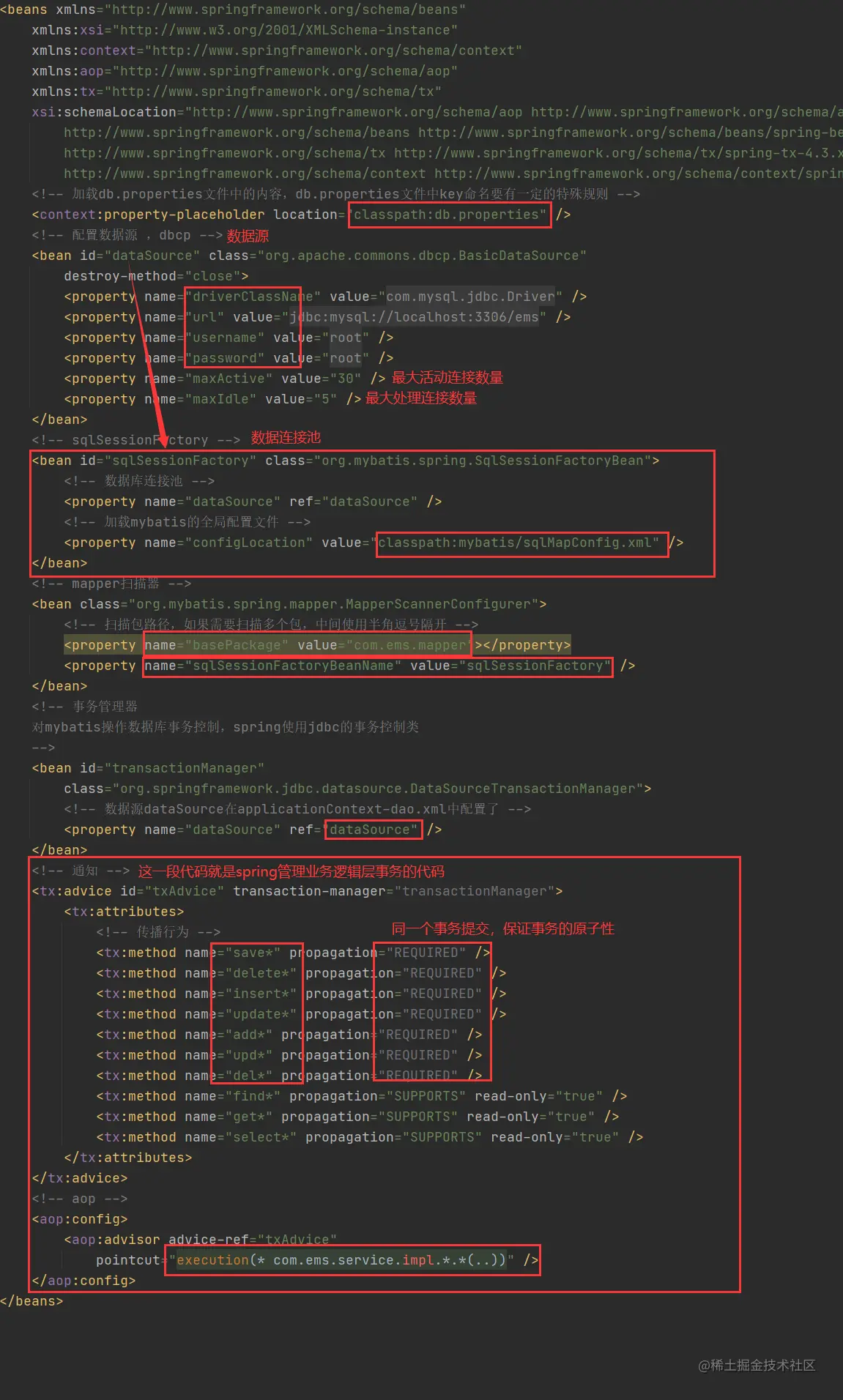Click tx:method name "delete*"
Screen dimensions: 843x1400
261,973
